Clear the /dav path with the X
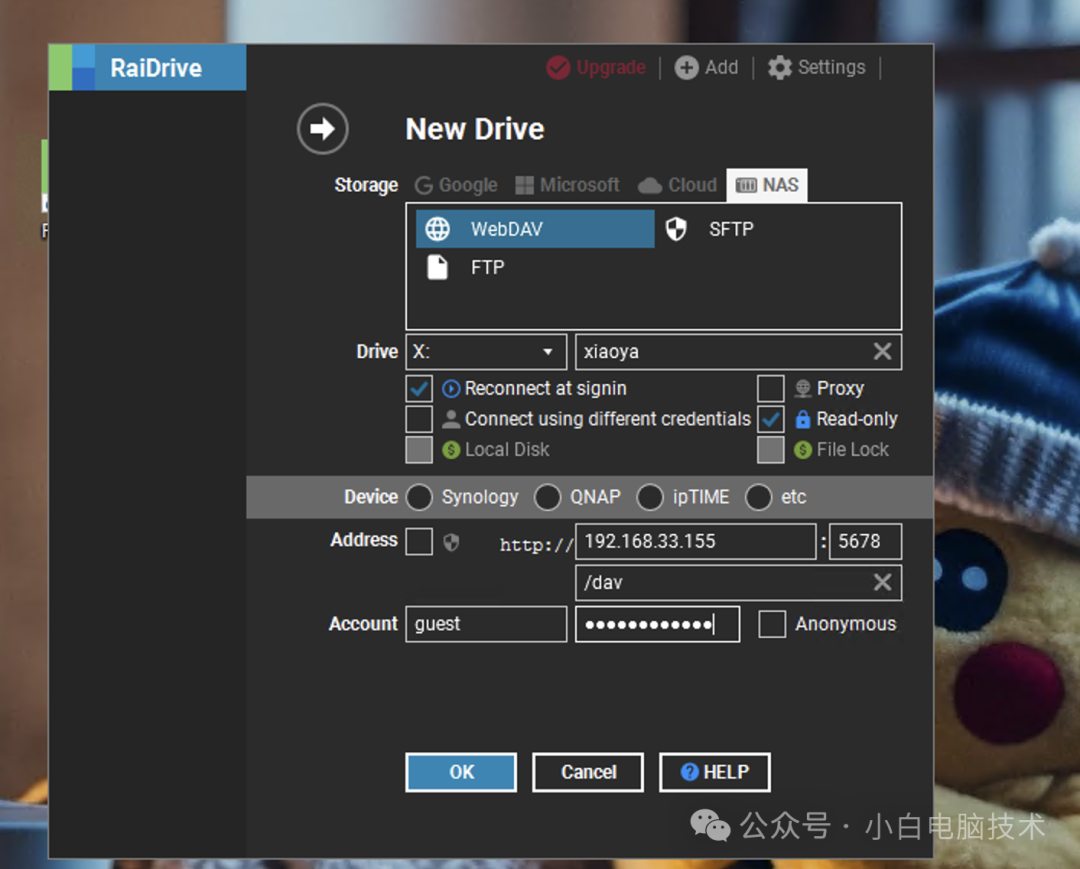Screen dimensions: 1080x869 coord(882,583)
